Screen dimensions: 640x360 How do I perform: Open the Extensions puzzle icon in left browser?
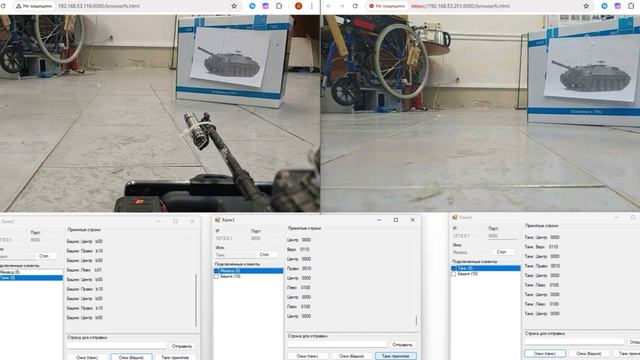tap(279, 6)
